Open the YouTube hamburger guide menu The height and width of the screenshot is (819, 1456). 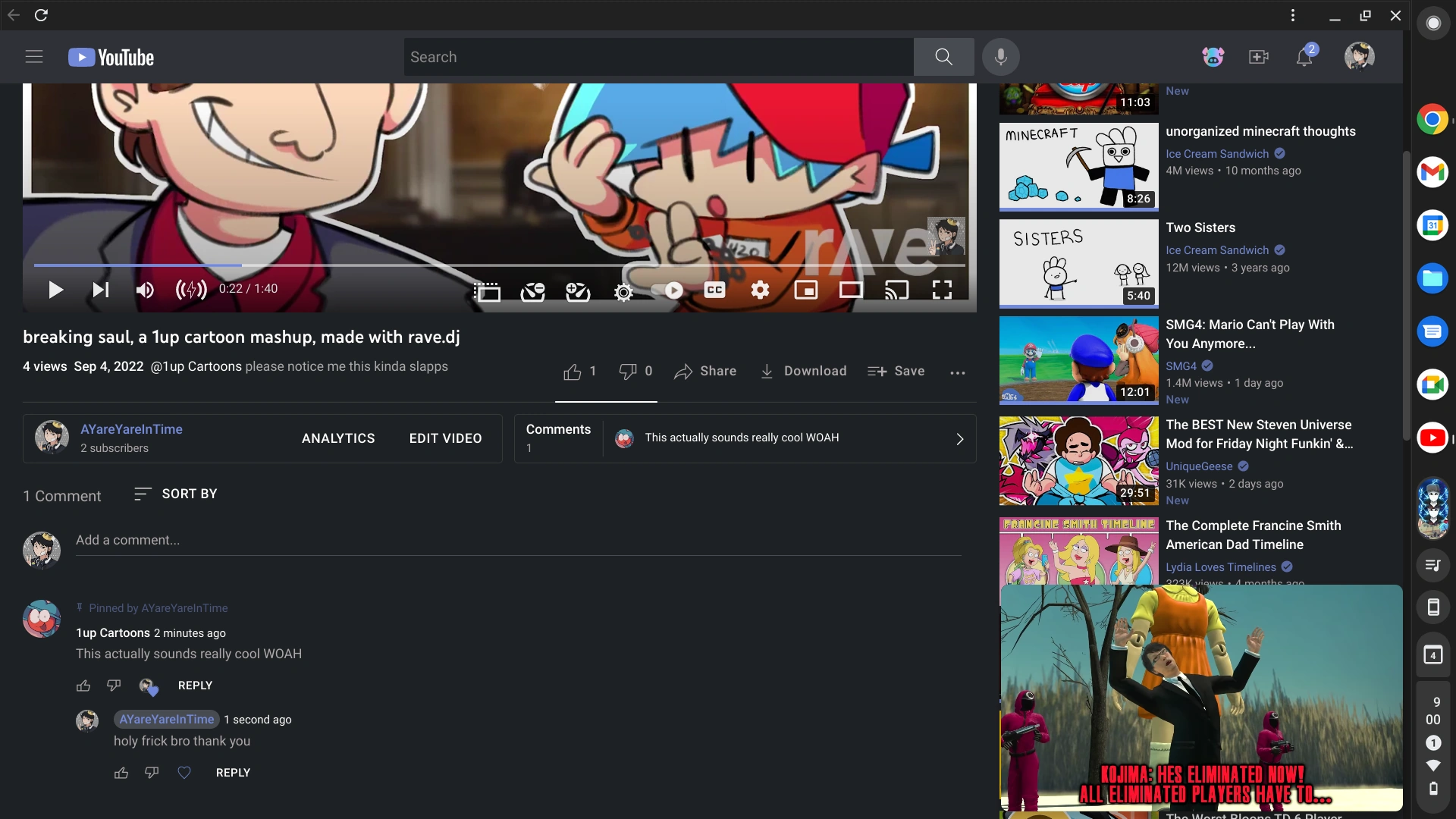pos(34,57)
